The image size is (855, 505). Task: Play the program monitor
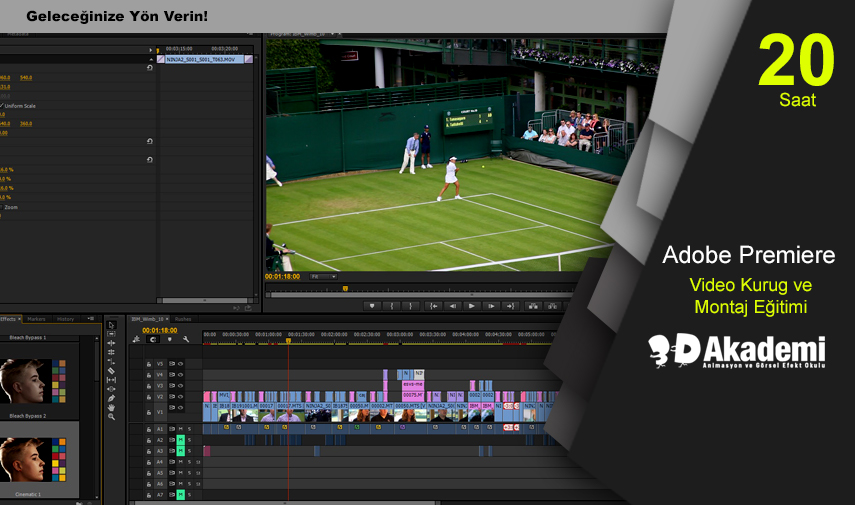pos(472,306)
